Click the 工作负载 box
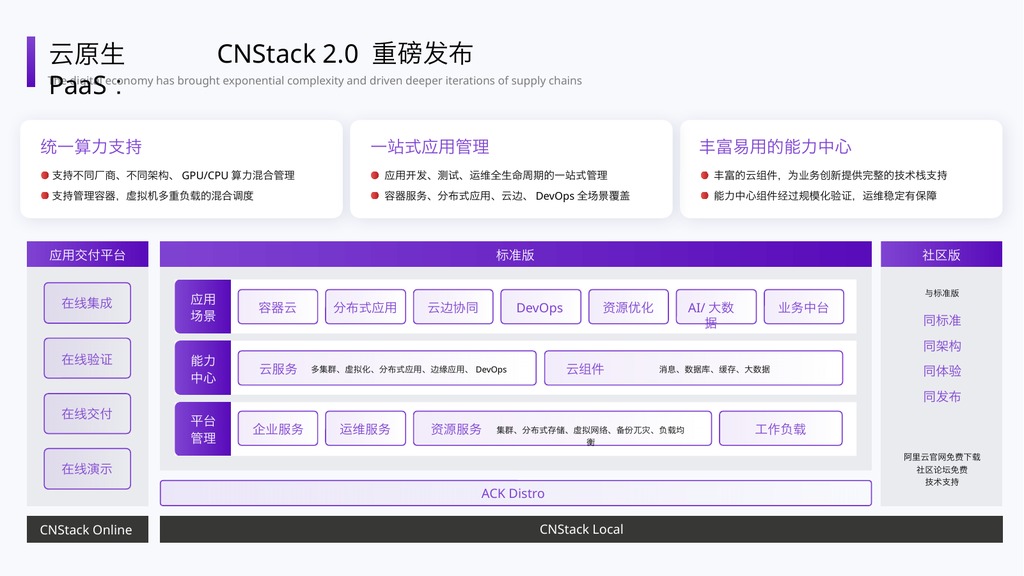 (780, 428)
